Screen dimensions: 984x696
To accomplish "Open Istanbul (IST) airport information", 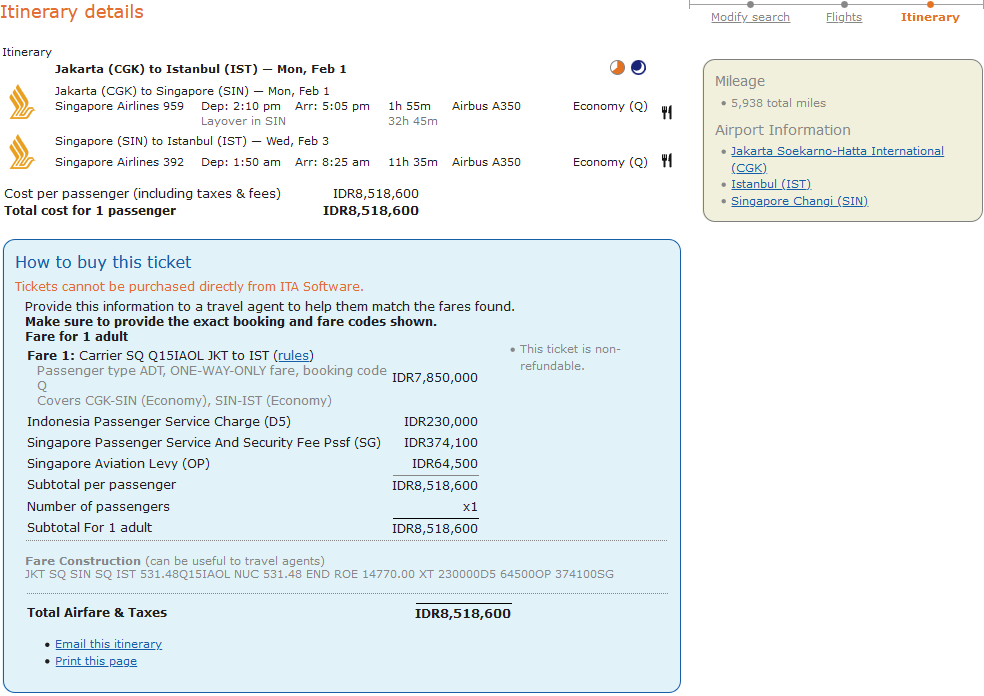I will [771, 184].
